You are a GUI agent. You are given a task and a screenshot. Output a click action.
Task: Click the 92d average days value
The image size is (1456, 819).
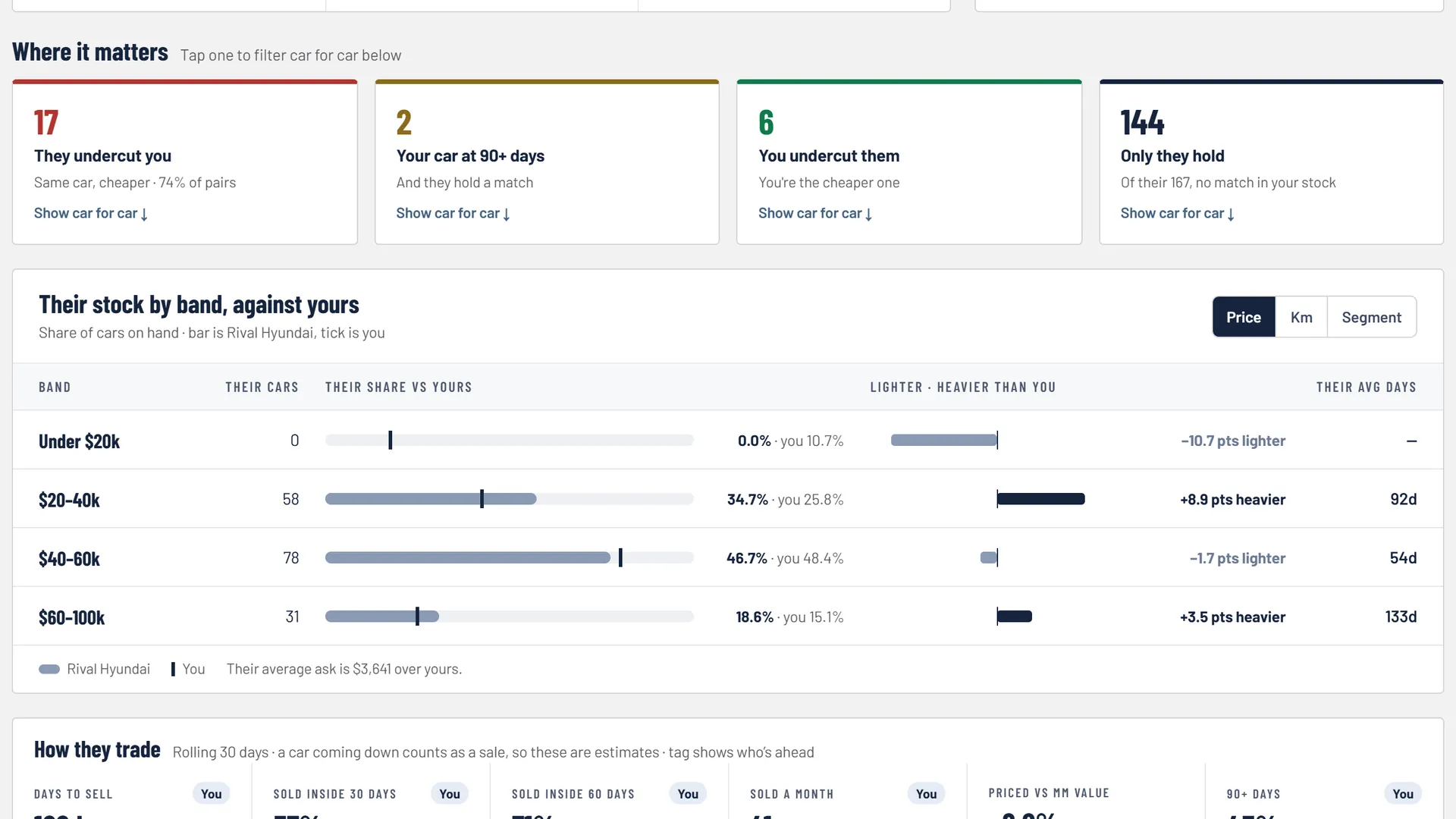pyautogui.click(x=1403, y=500)
